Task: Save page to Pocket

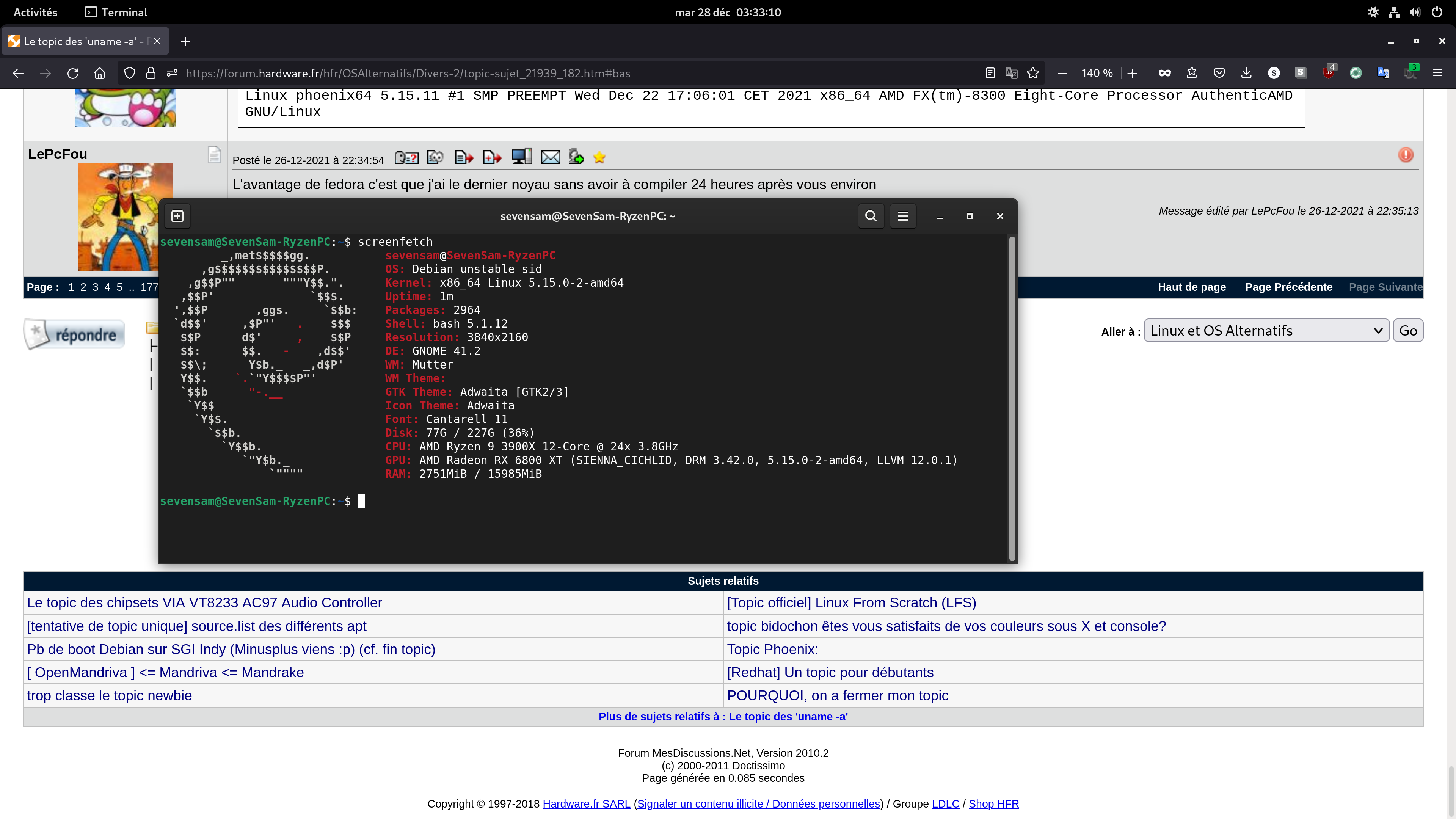Action: [1219, 73]
